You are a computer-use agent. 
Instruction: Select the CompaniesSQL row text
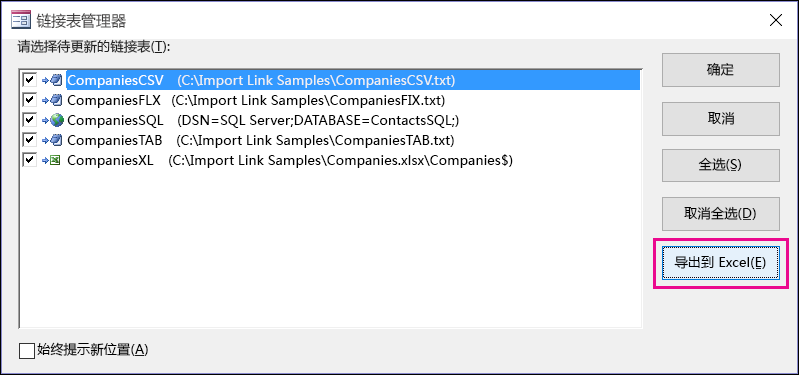pyautogui.click(x=263, y=120)
